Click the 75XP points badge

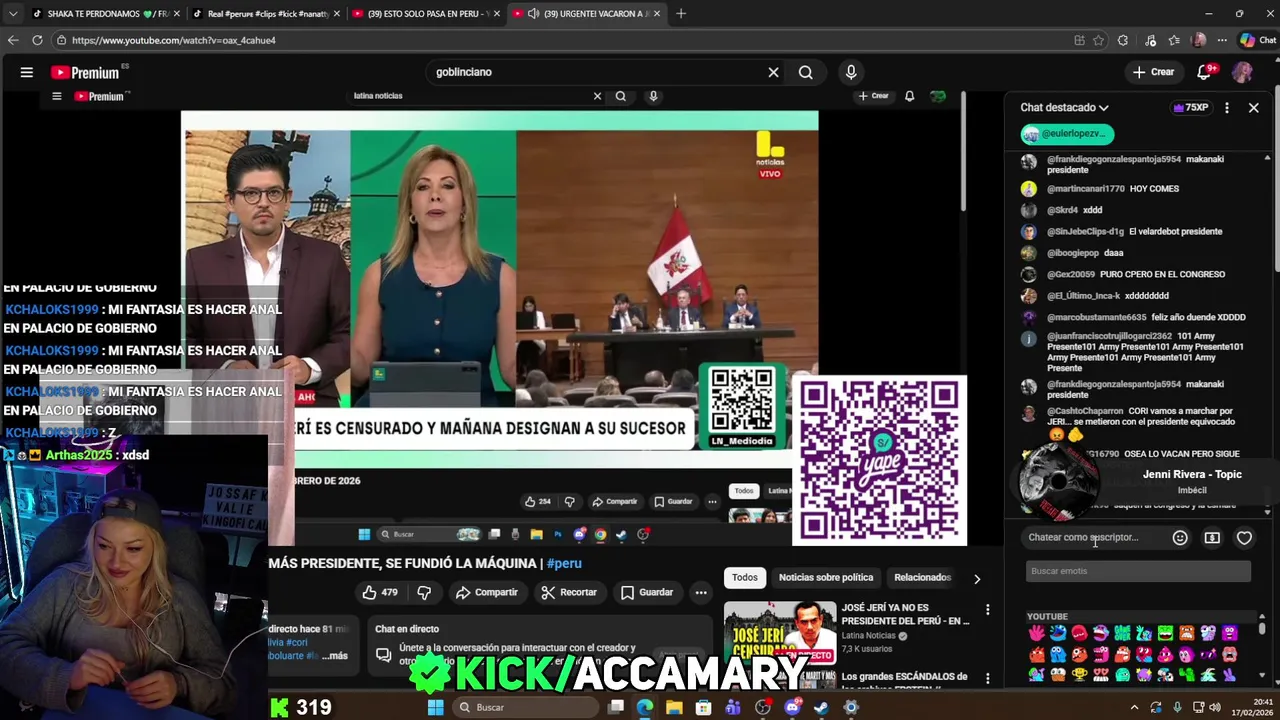tap(1191, 107)
